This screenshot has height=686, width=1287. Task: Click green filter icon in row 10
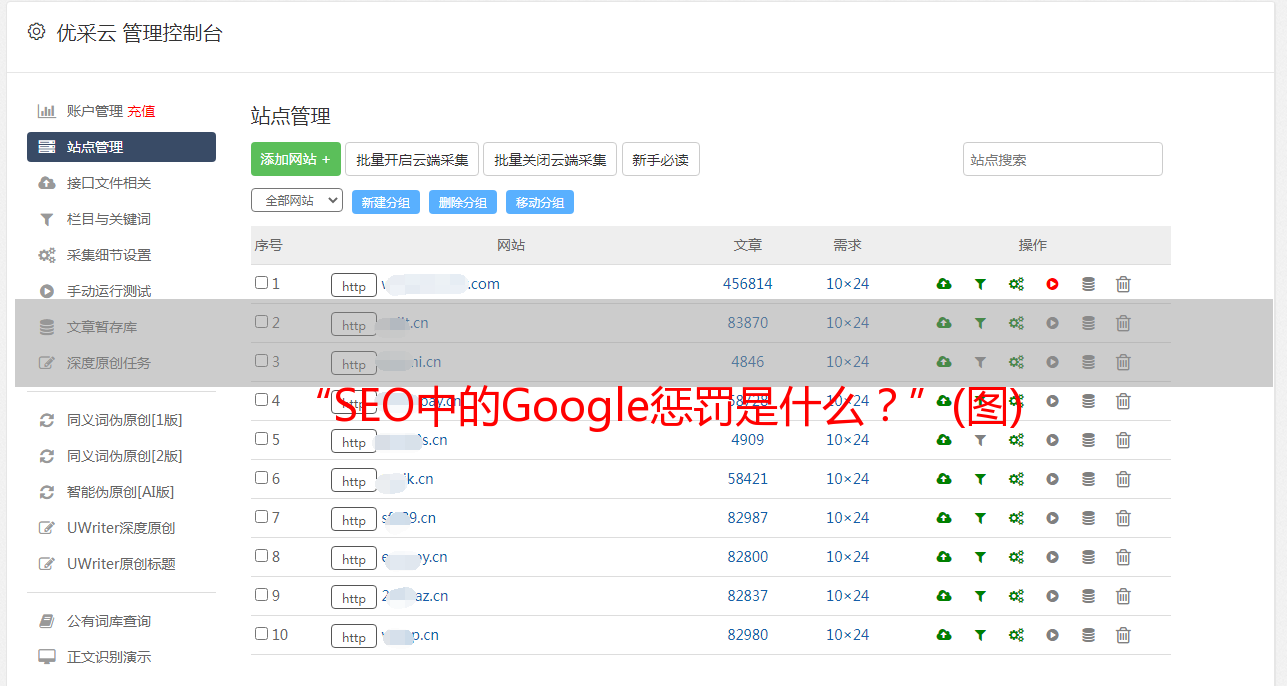[980, 635]
